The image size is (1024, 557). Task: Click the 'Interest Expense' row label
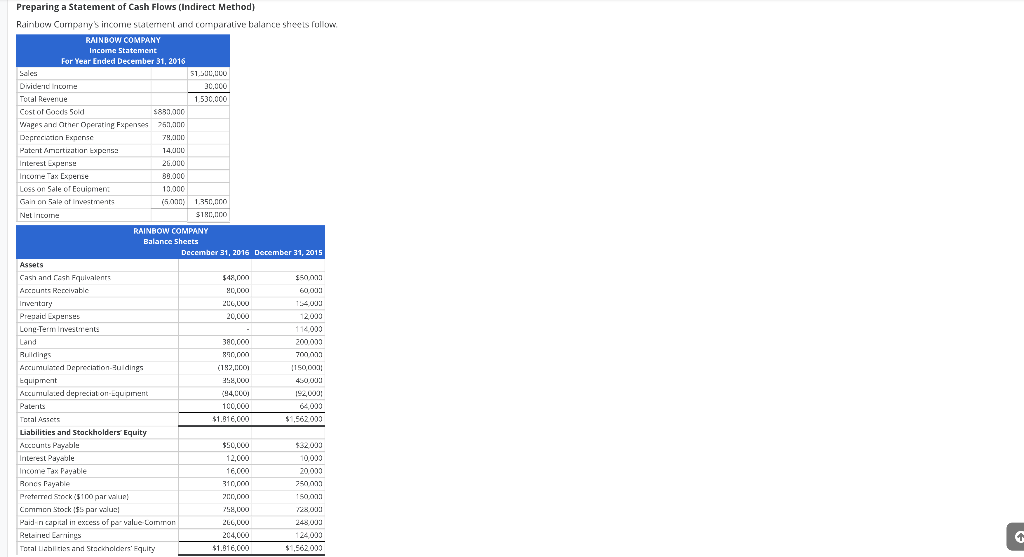coord(48,164)
